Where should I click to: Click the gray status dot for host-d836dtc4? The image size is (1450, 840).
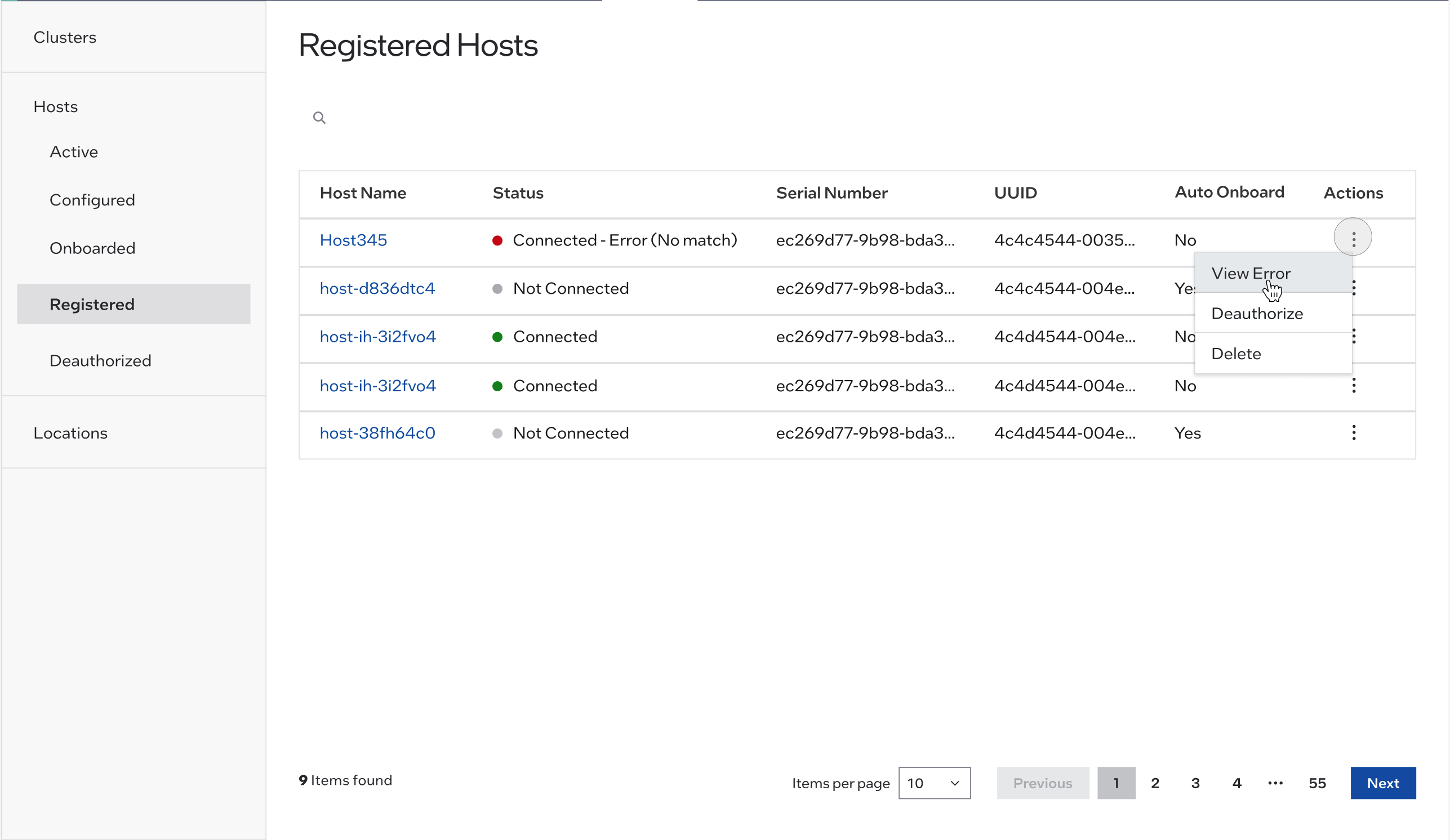coord(499,288)
